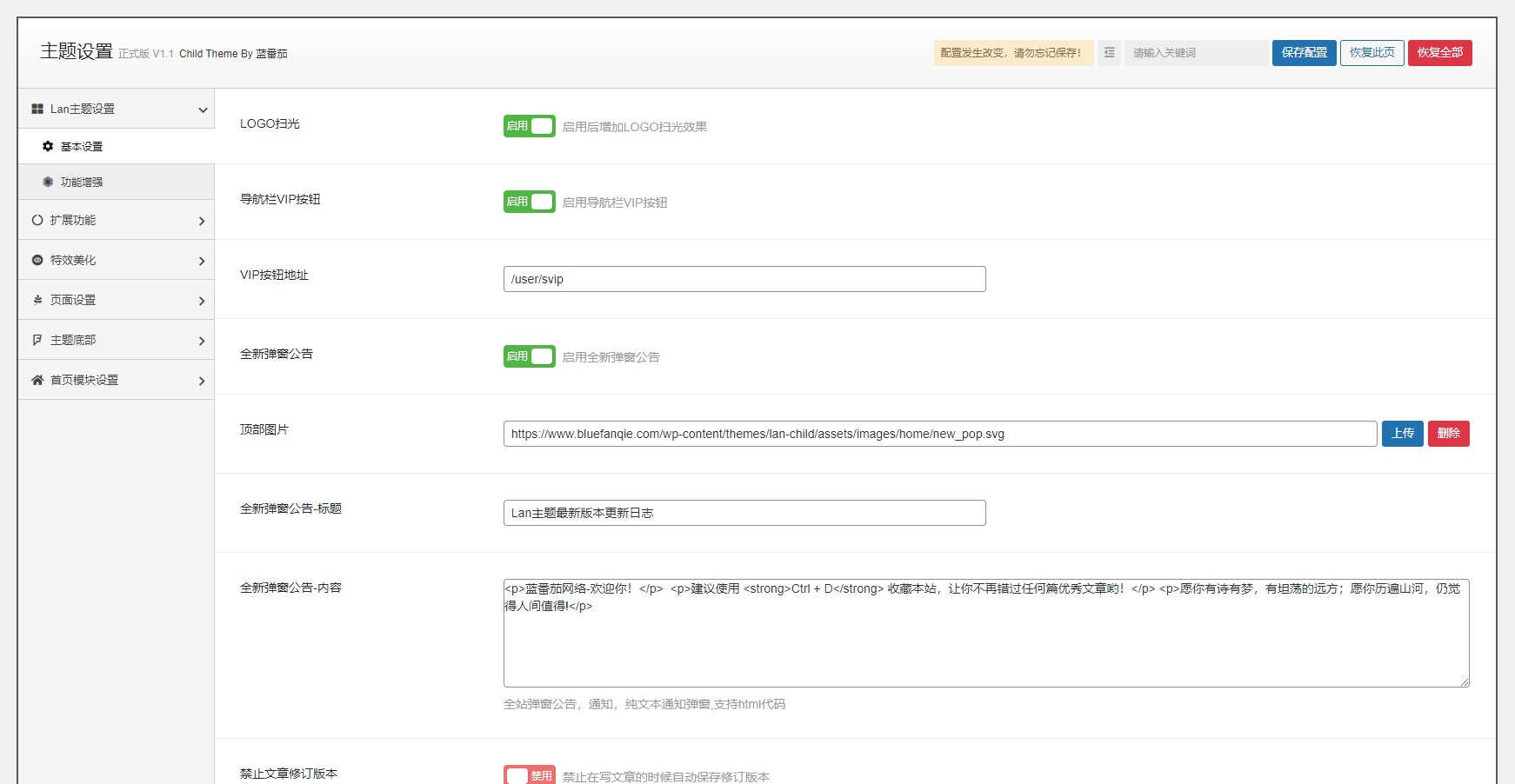Screen dimensions: 1515x784
Task: Click the 主题底部 flag icon
Action: [36, 339]
